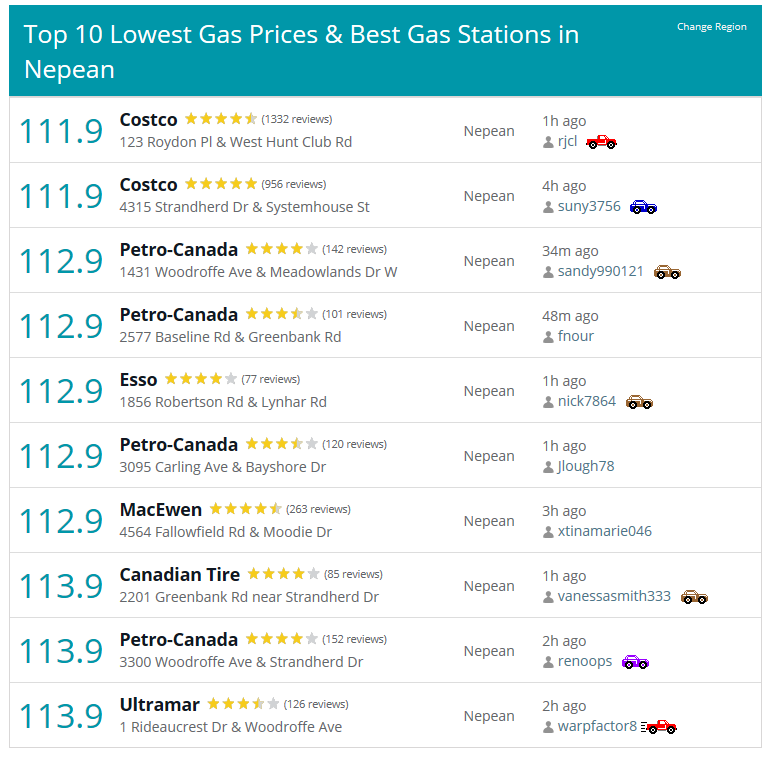770x757 pixels.
Task: Click the car icon beside vanessasmith333
Action: pos(694,597)
